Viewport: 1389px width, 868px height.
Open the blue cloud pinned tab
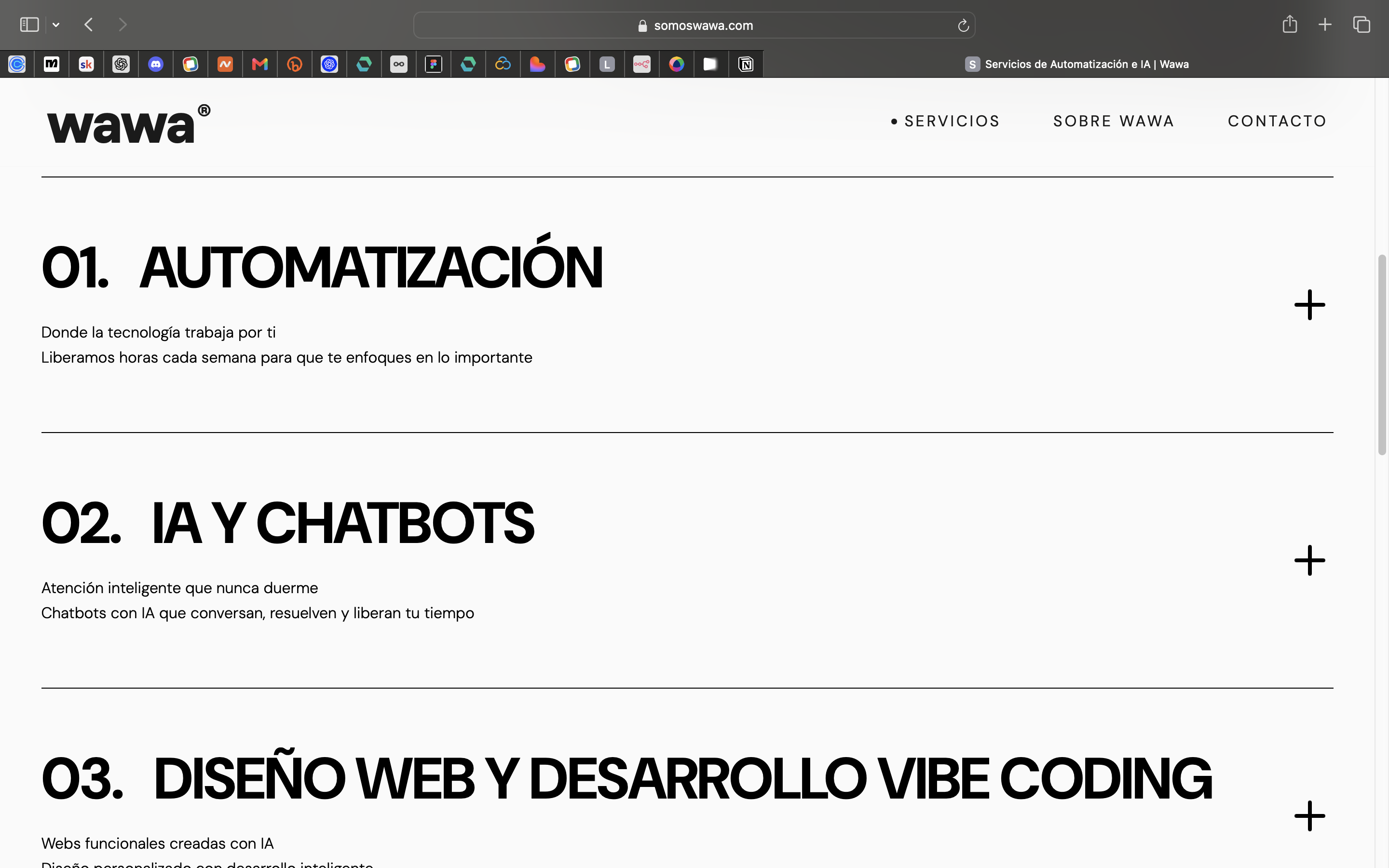point(503,64)
